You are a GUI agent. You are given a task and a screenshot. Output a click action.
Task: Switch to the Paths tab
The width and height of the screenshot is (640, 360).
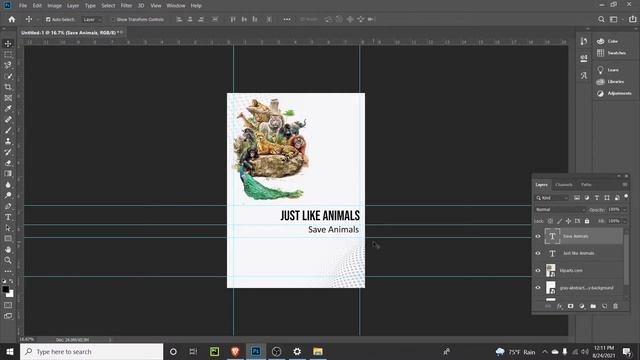(x=586, y=185)
